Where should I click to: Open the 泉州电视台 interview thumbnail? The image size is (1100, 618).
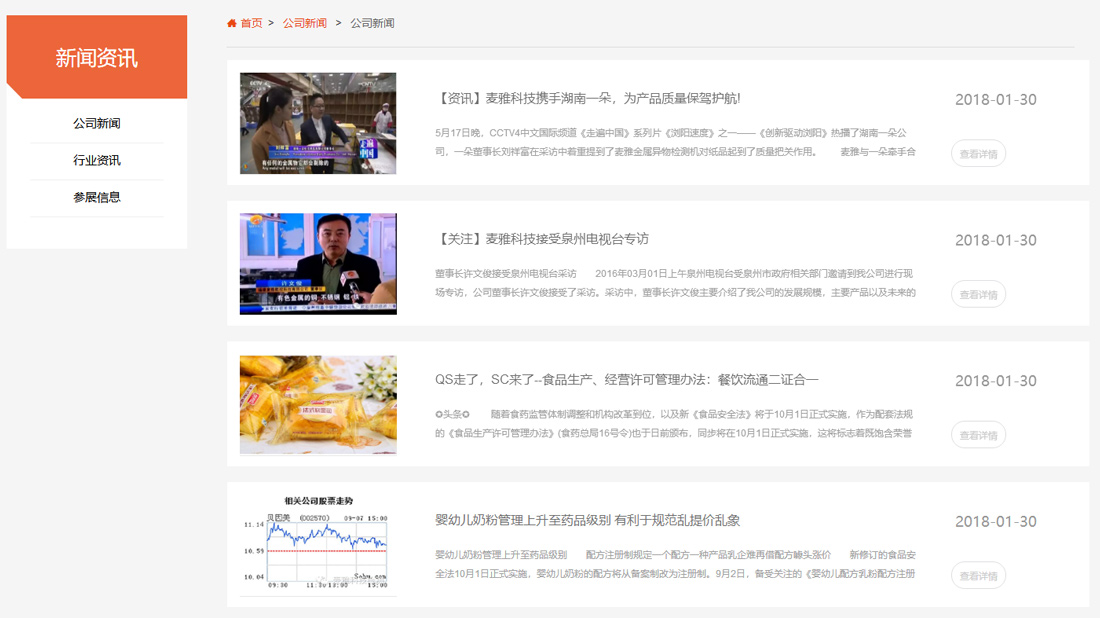pyautogui.click(x=318, y=264)
